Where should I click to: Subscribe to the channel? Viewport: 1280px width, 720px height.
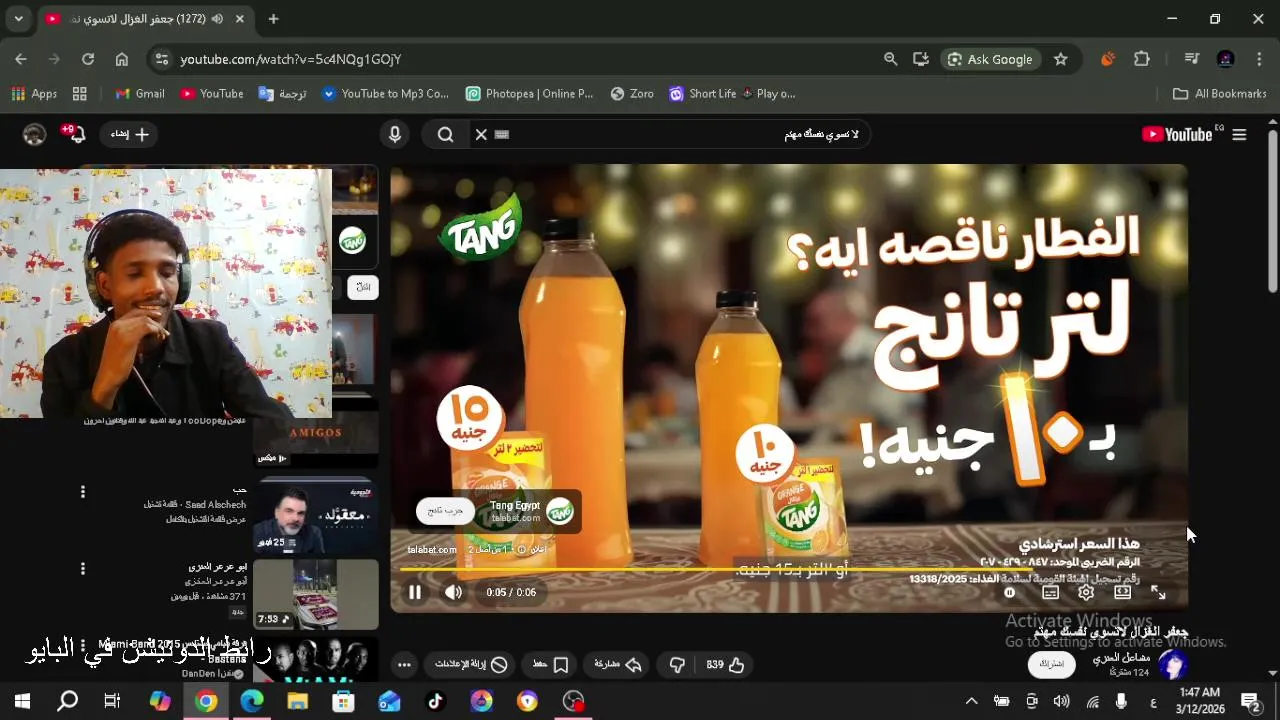pos(1051,663)
